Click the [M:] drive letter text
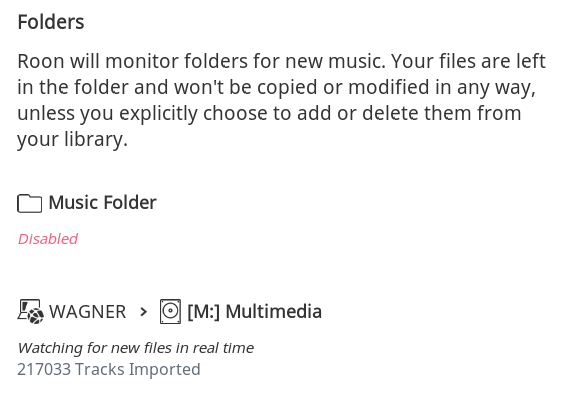The height and width of the screenshot is (419, 570). 203,312
